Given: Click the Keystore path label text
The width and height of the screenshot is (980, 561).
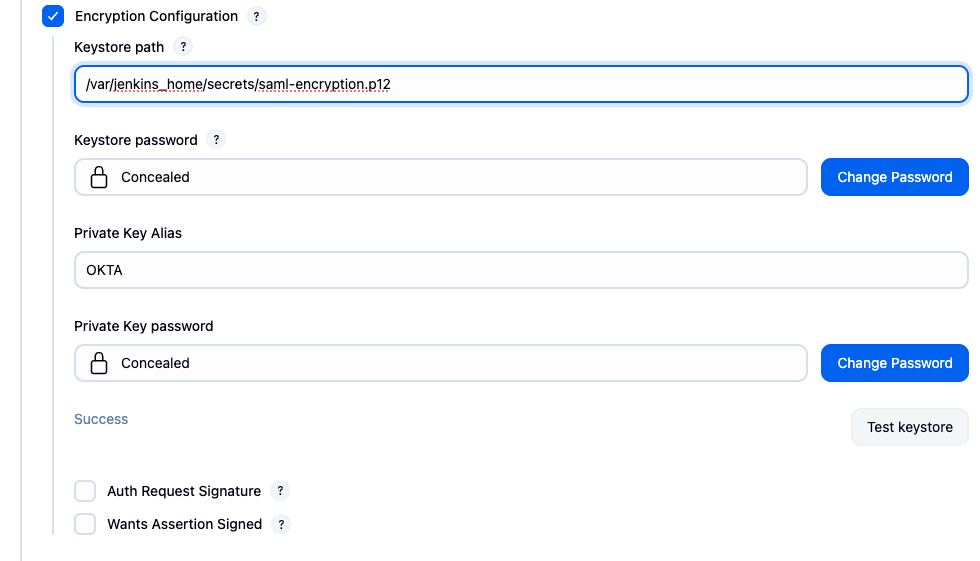Looking at the screenshot, I should 119,47.
